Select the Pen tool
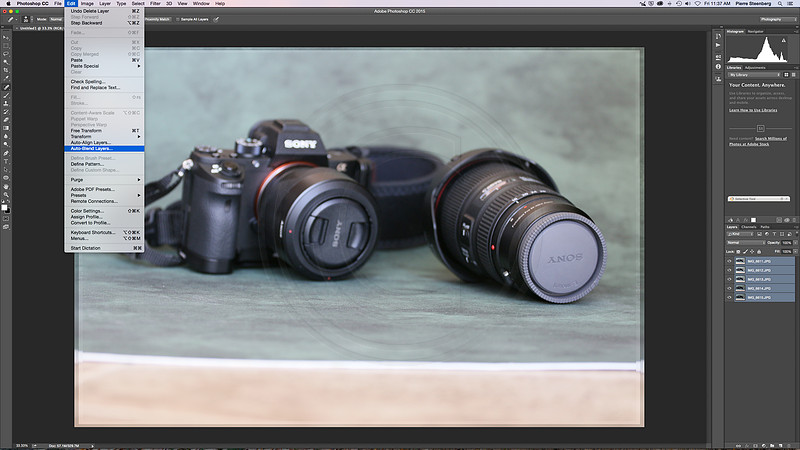Screen dimensions: 800x450 6,153
